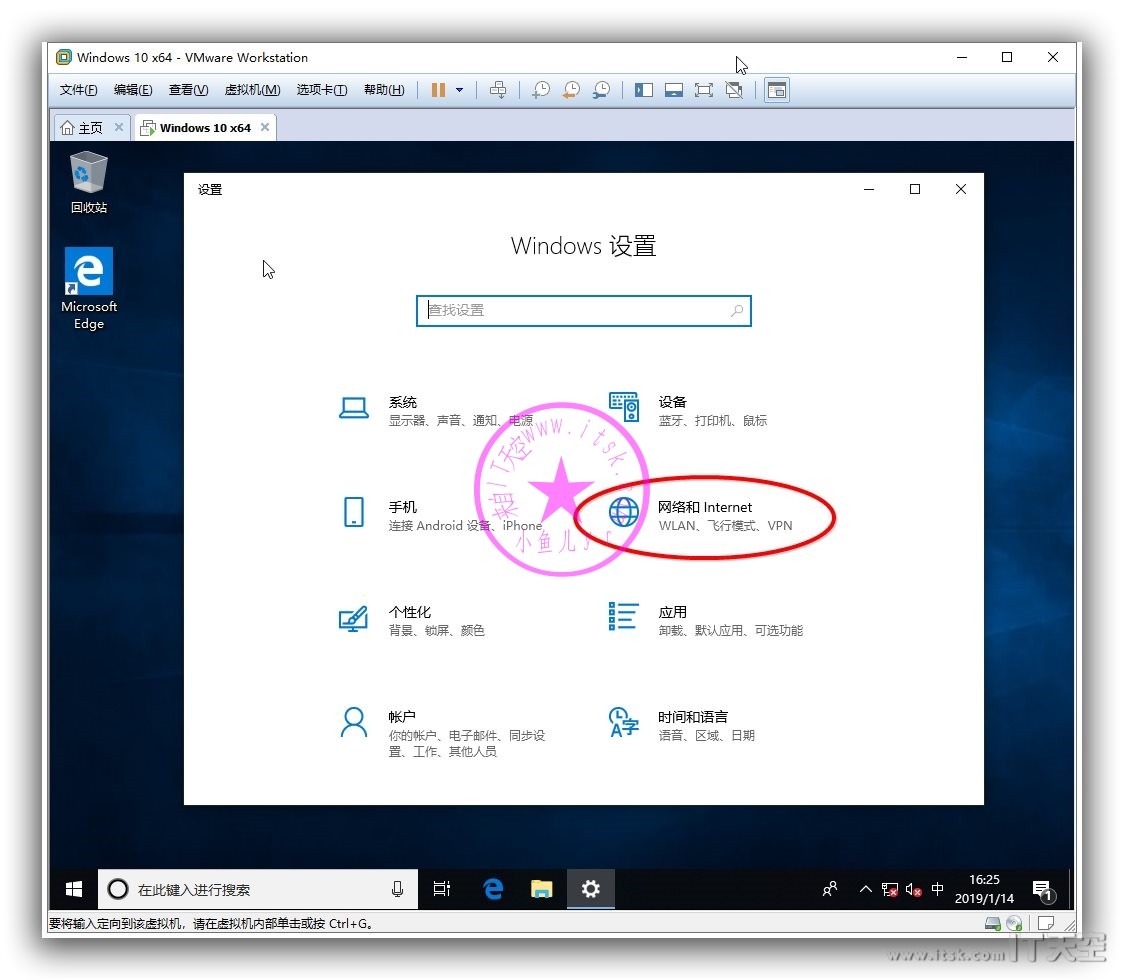Minimize the 设置 window
The width and height of the screenshot is (1124, 980).
pyautogui.click(x=869, y=189)
